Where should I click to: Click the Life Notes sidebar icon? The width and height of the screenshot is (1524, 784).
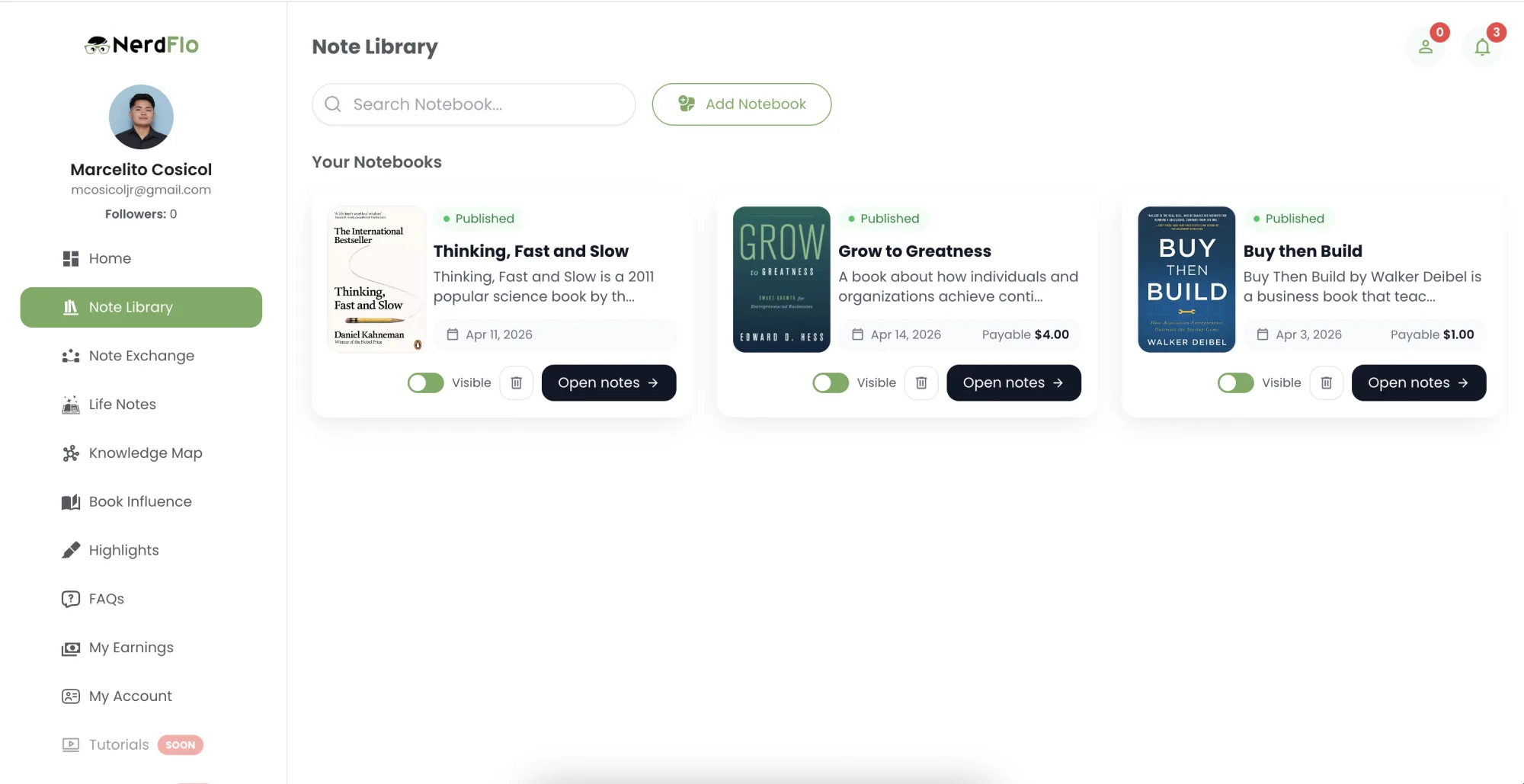point(71,405)
